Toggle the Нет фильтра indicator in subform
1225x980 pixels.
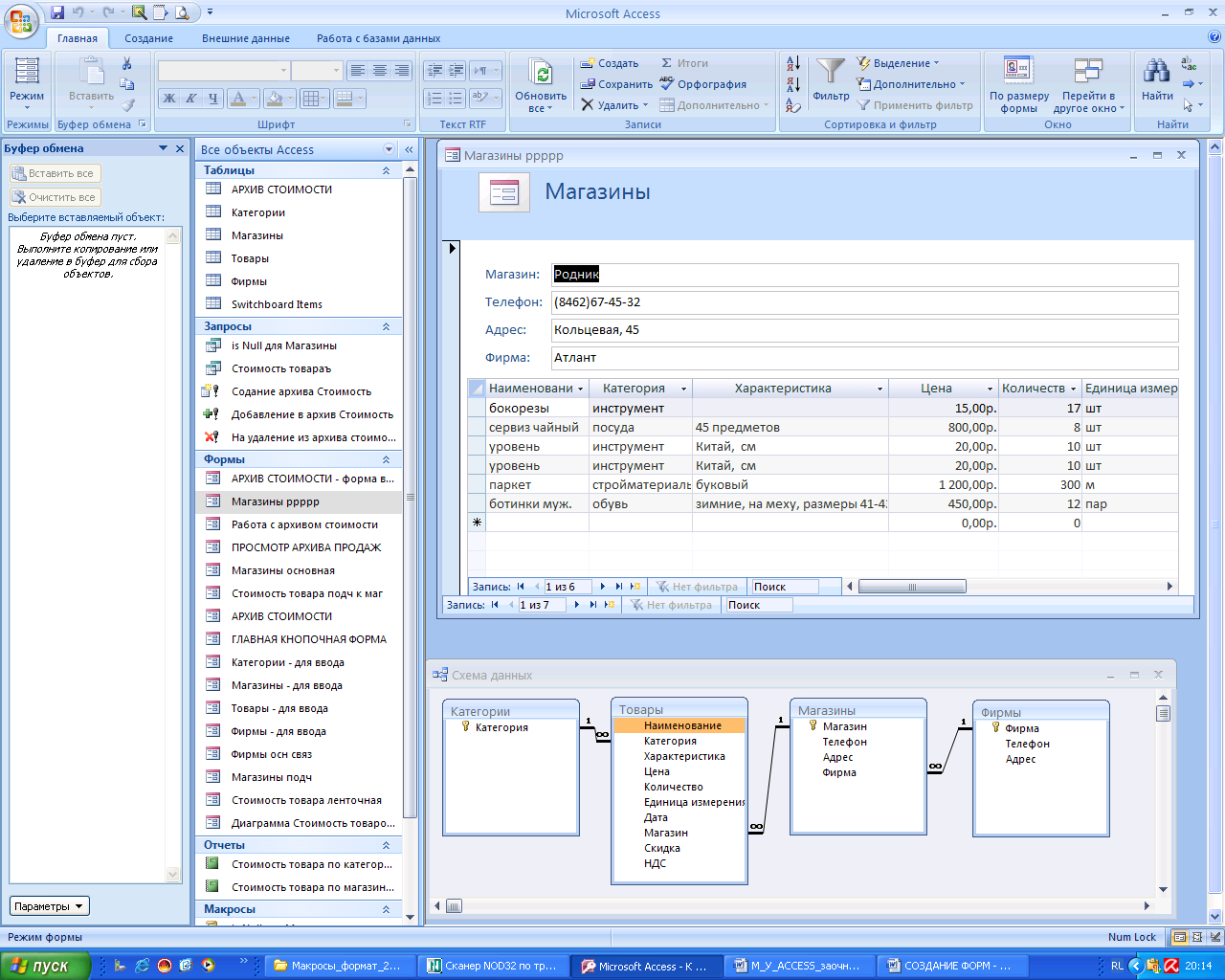696,587
